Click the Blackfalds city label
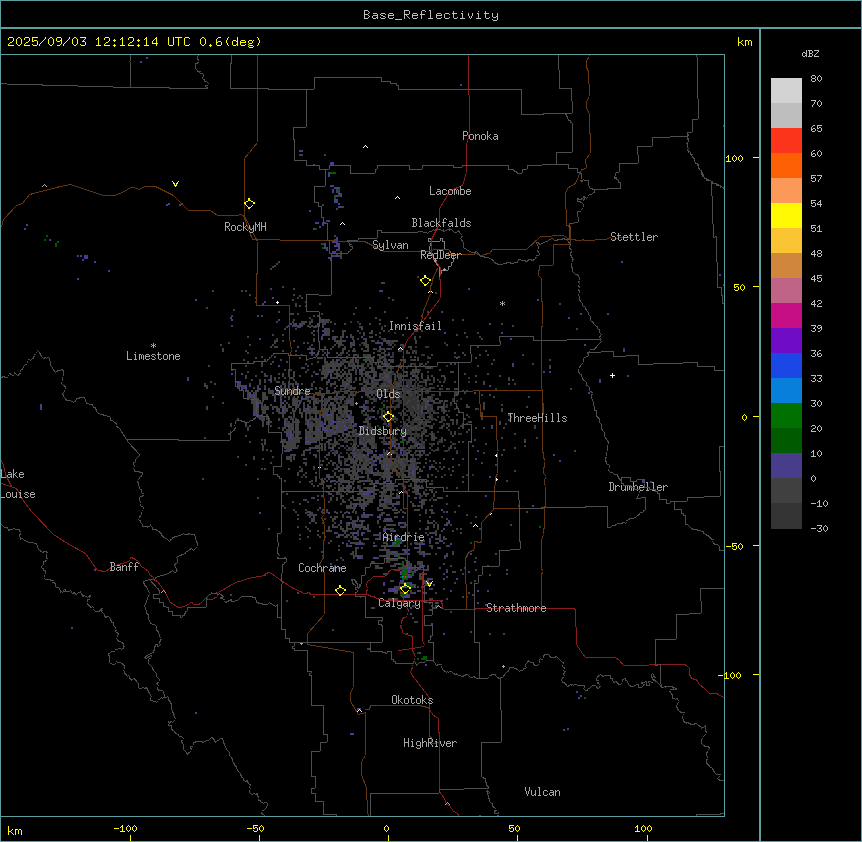This screenshot has height=842, width=862. (x=441, y=223)
